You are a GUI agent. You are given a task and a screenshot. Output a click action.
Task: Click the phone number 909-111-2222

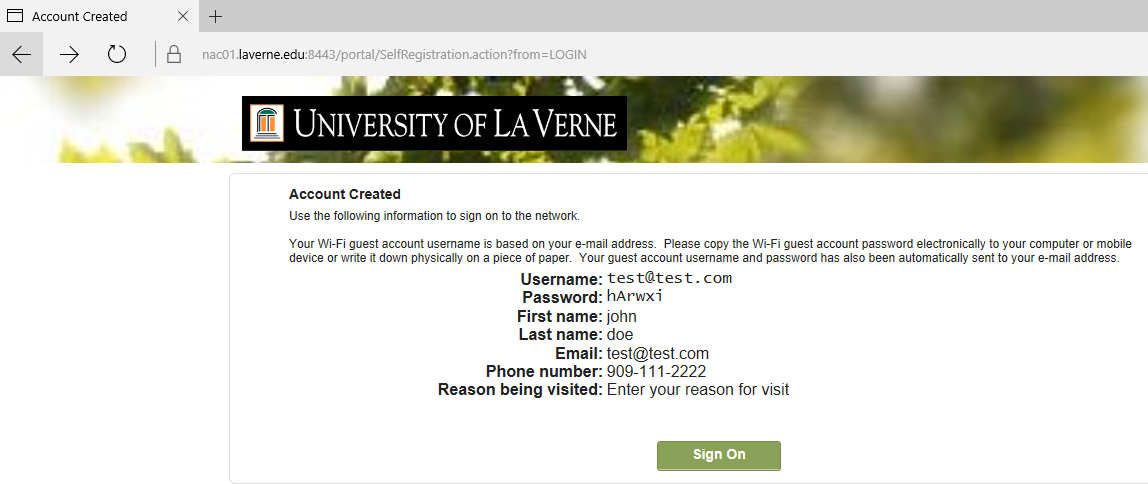click(x=656, y=372)
